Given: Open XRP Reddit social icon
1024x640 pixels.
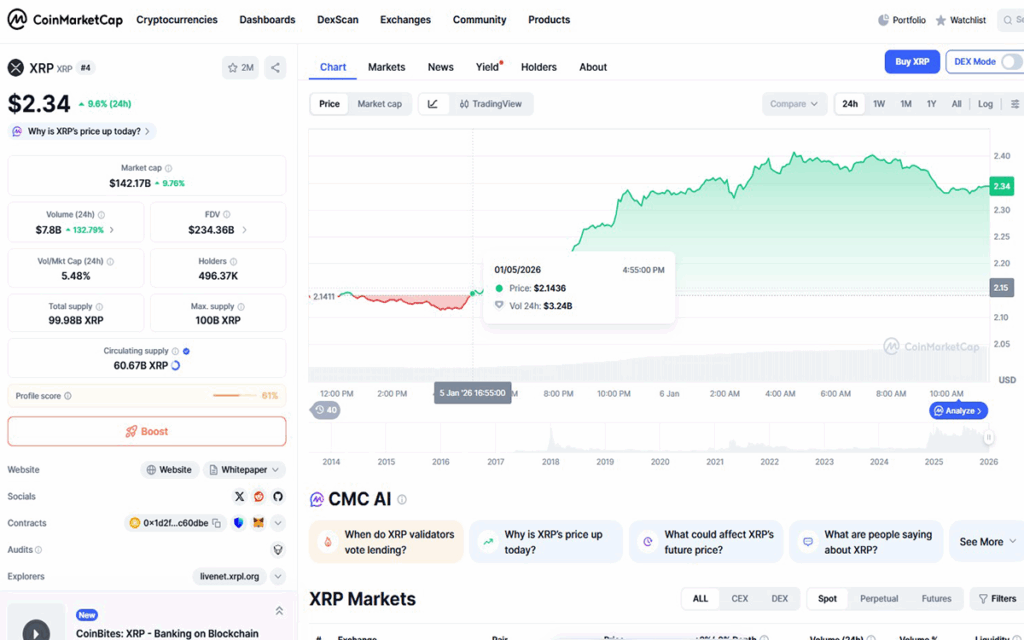Looking at the screenshot, I should click(x=259, y=496).
